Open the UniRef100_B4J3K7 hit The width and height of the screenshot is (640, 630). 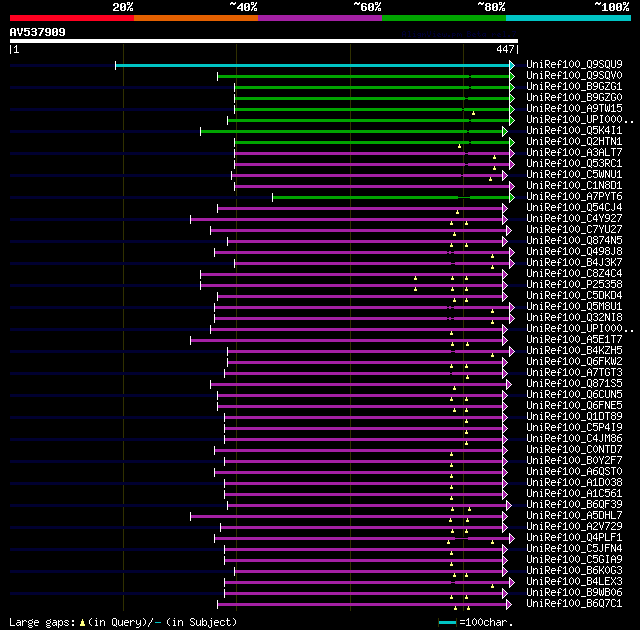574,262
